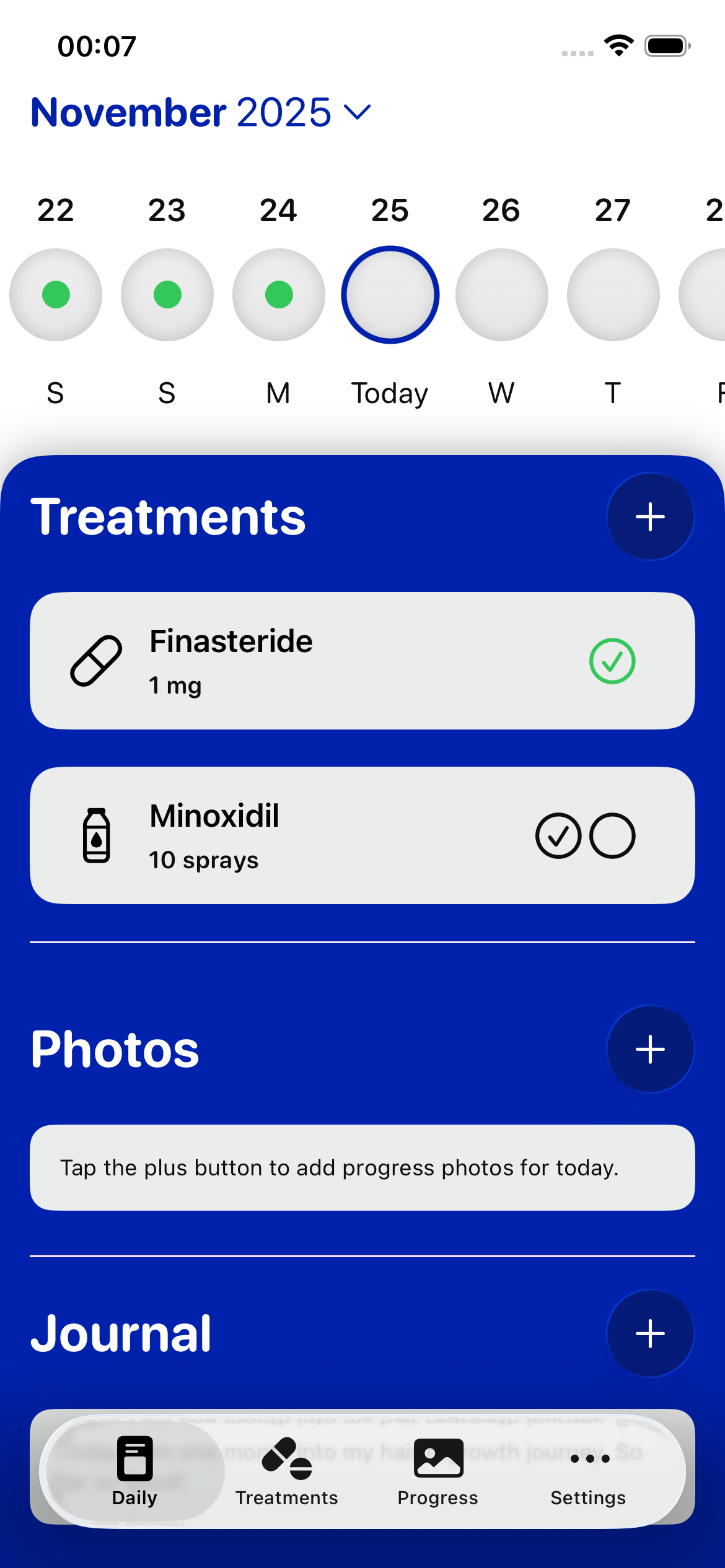
Task: Toggle the first Minoxidil dose checkmark
Action: tap(558, 835)
